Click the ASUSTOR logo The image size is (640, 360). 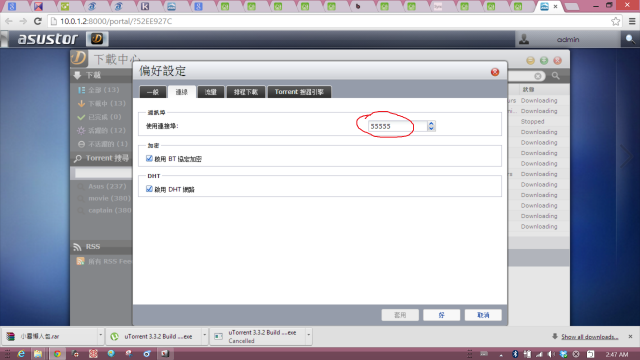[47, 39]
